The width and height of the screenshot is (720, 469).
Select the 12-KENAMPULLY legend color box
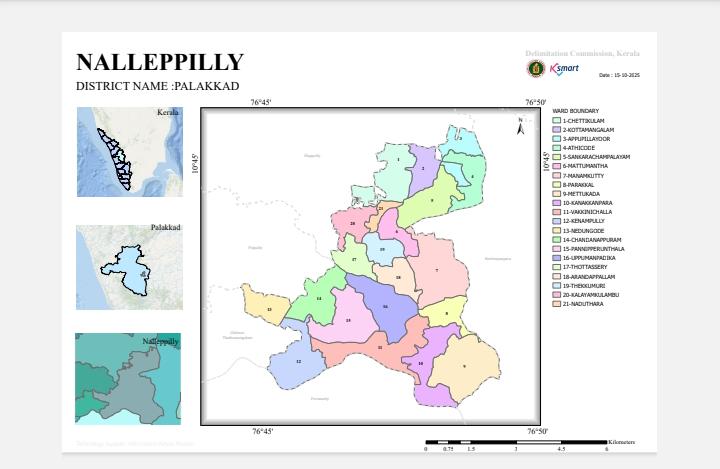(557, 221)
